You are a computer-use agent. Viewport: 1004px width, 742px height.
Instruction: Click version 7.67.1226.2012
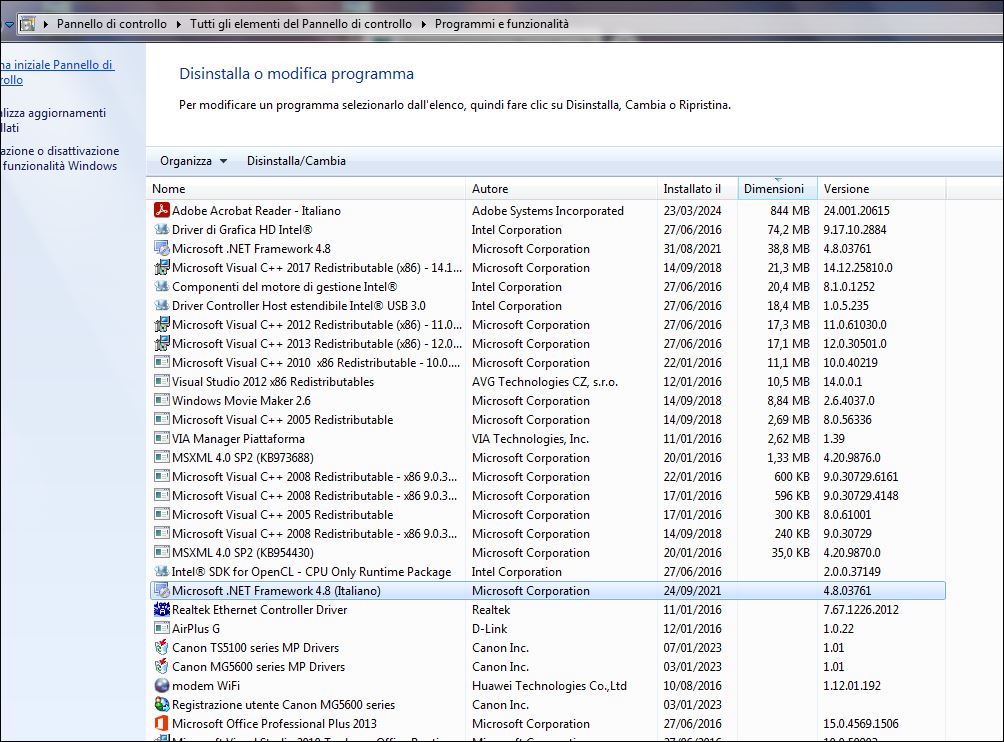(x=861, y=609)
